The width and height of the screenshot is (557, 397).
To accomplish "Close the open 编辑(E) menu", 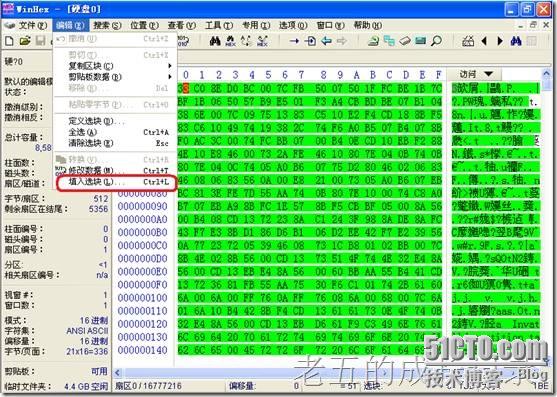I will click(70, 26).
